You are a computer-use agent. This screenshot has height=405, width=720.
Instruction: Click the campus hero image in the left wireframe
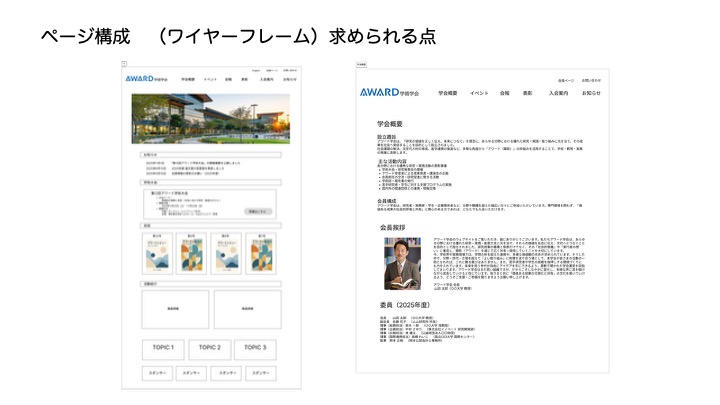pyautogui.click(x=211, y=118)
